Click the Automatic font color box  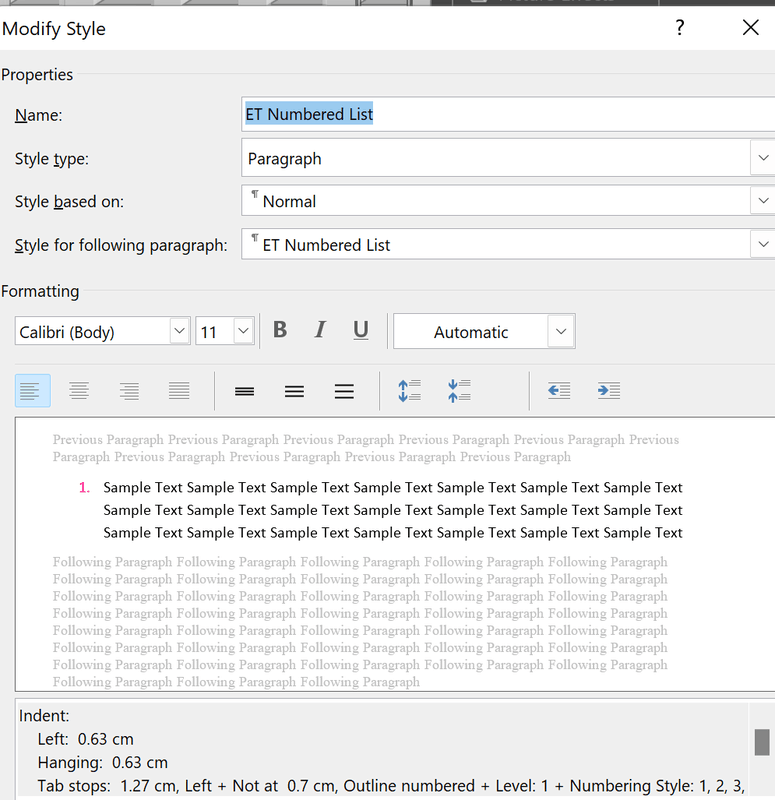tap(471, 332)
